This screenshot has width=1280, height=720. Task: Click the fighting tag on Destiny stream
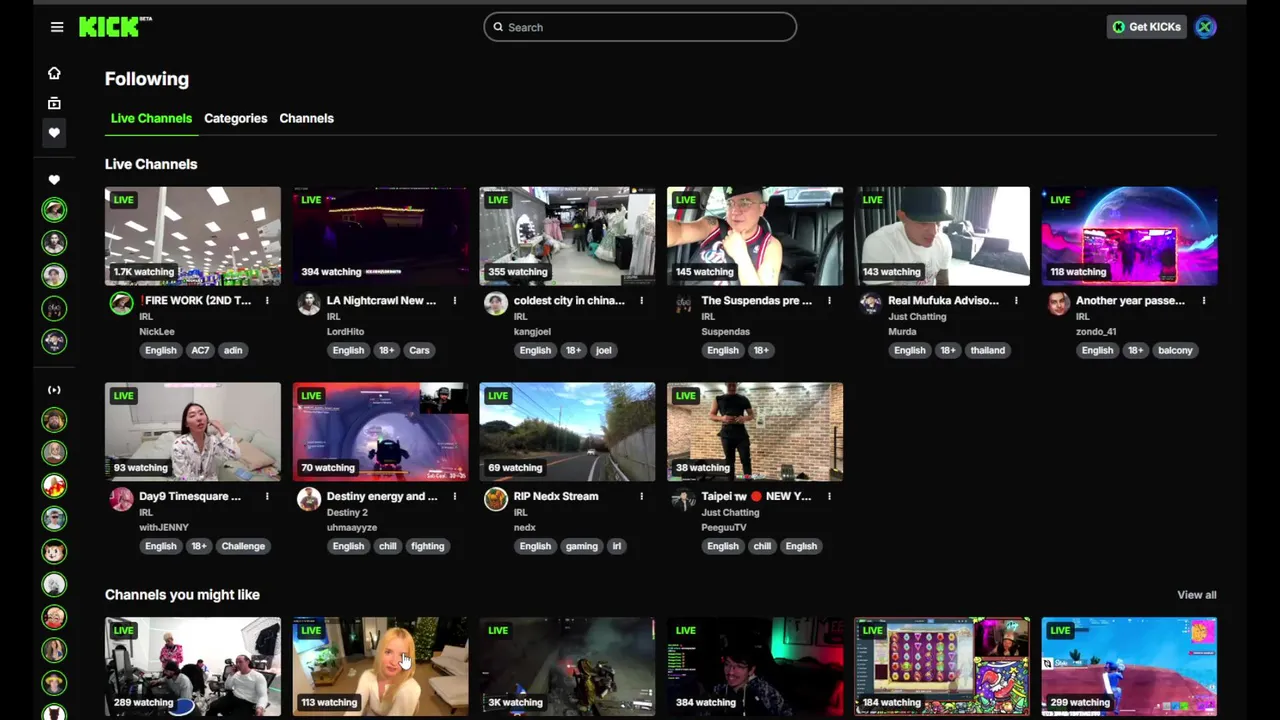click(427, 546)
